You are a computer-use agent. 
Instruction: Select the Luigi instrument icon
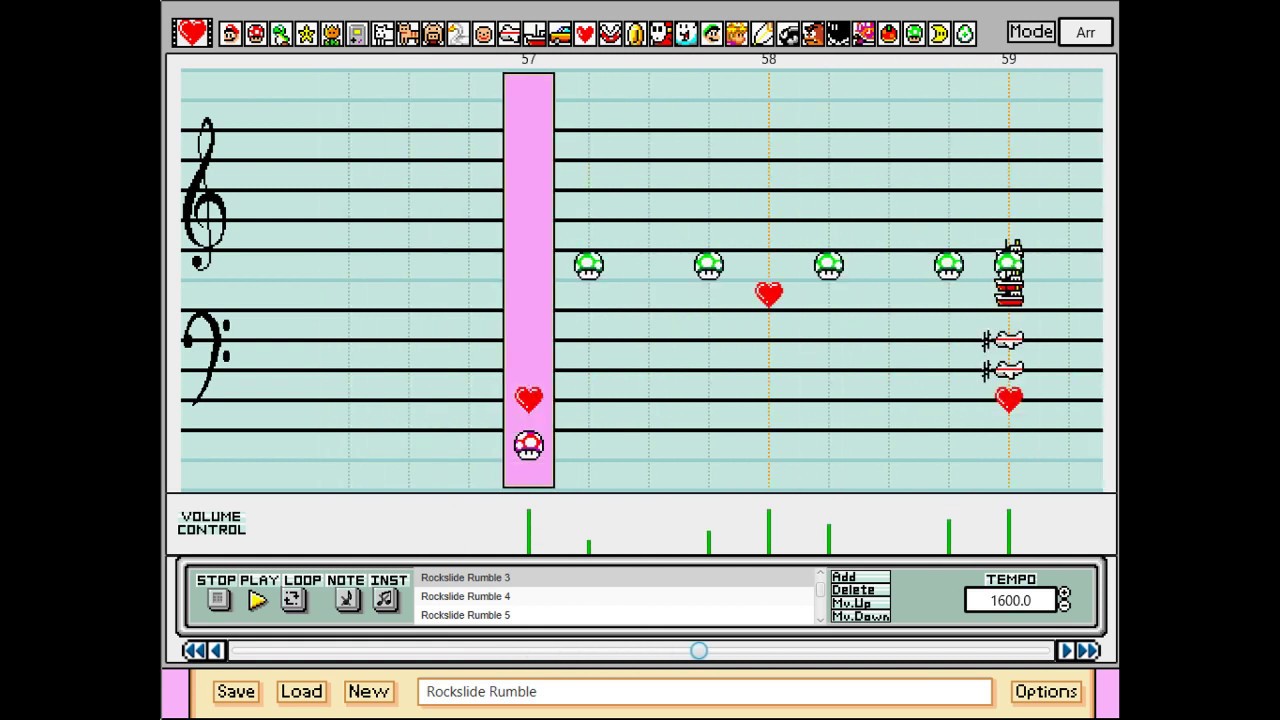[x=712, y=34]
